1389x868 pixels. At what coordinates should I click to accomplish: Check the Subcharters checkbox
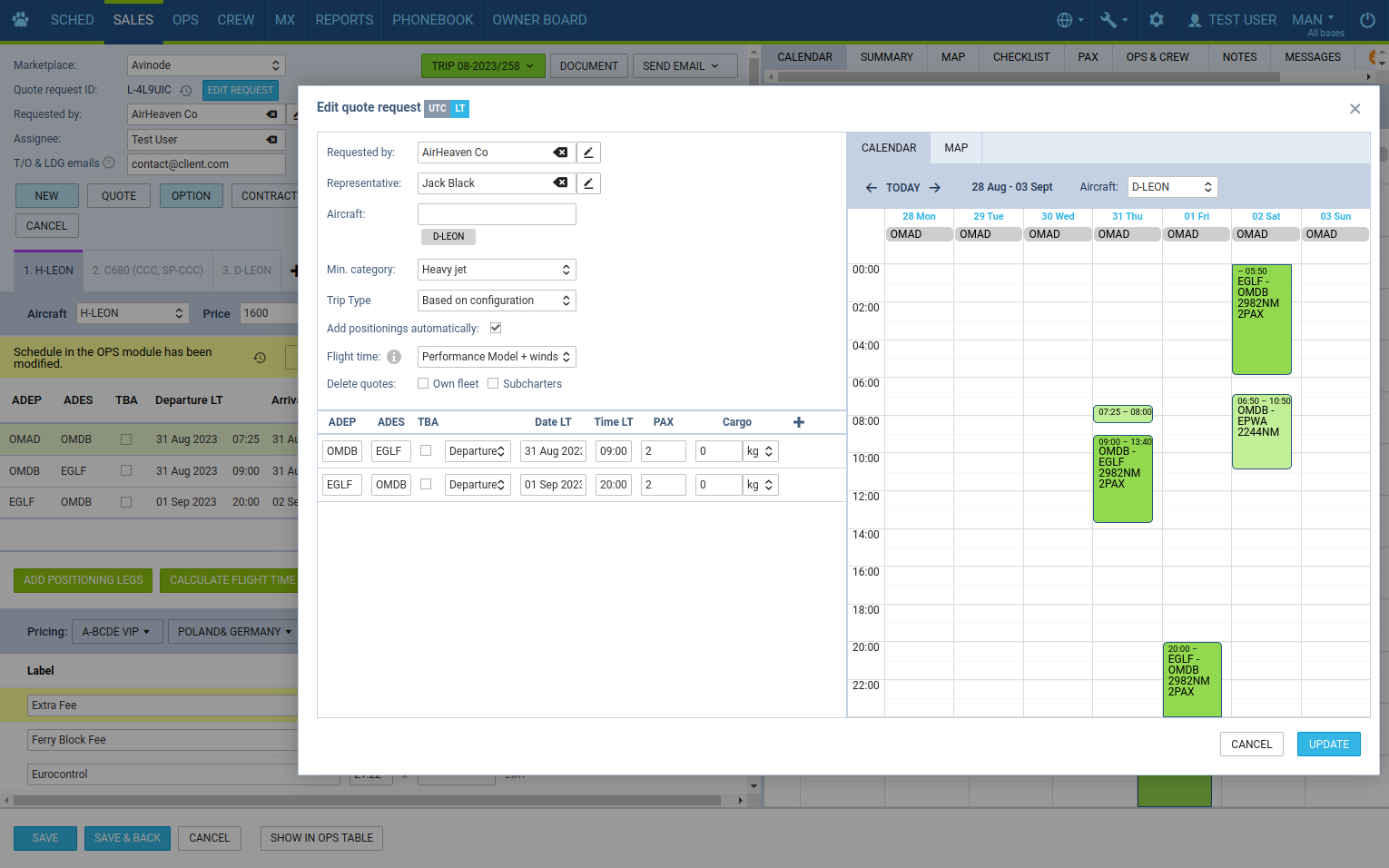tap(493, 383)
